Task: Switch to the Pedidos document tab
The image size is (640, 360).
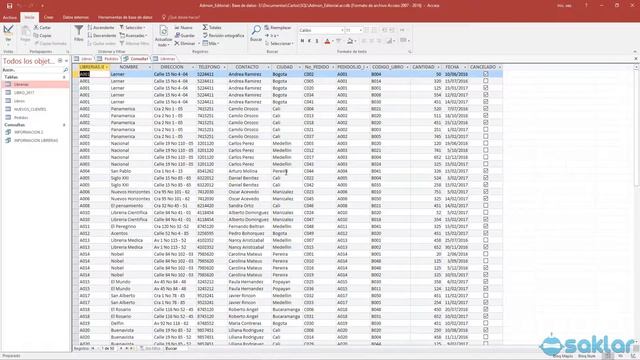Action: coord(108,59)
